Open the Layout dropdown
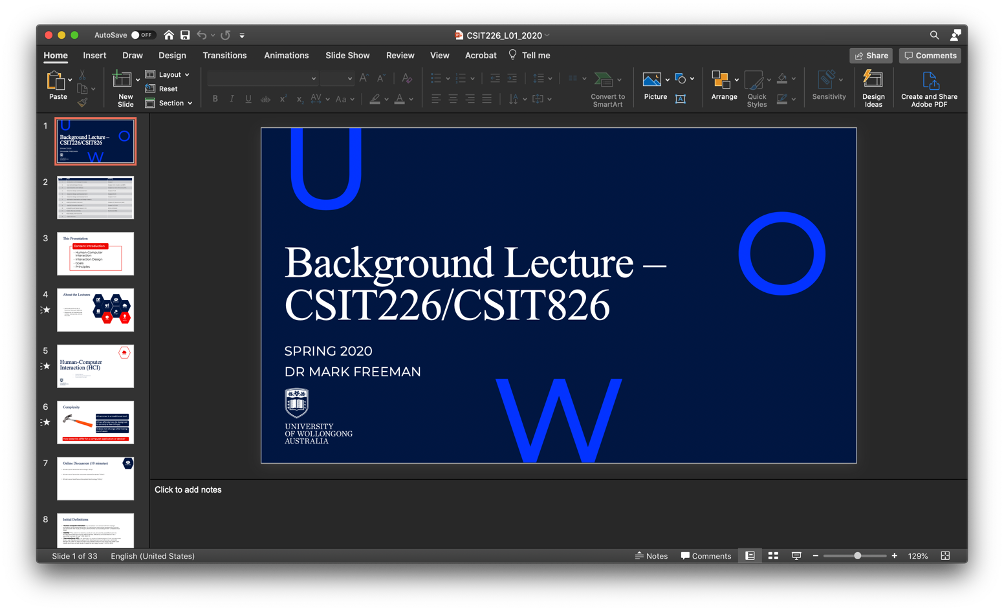The width and height of the screenshot is (1004, 612). coord(168,74)
